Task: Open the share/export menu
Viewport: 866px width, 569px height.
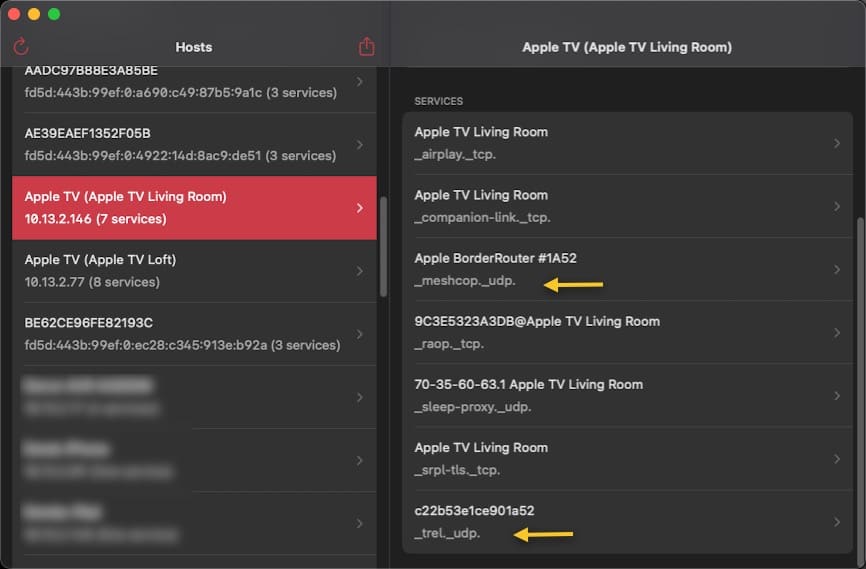Action: click(x=367, y=46)
